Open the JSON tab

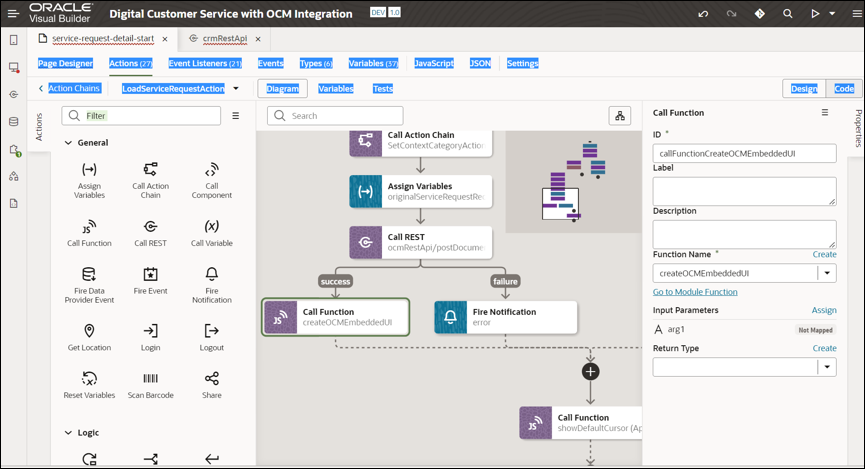point(480,63)
